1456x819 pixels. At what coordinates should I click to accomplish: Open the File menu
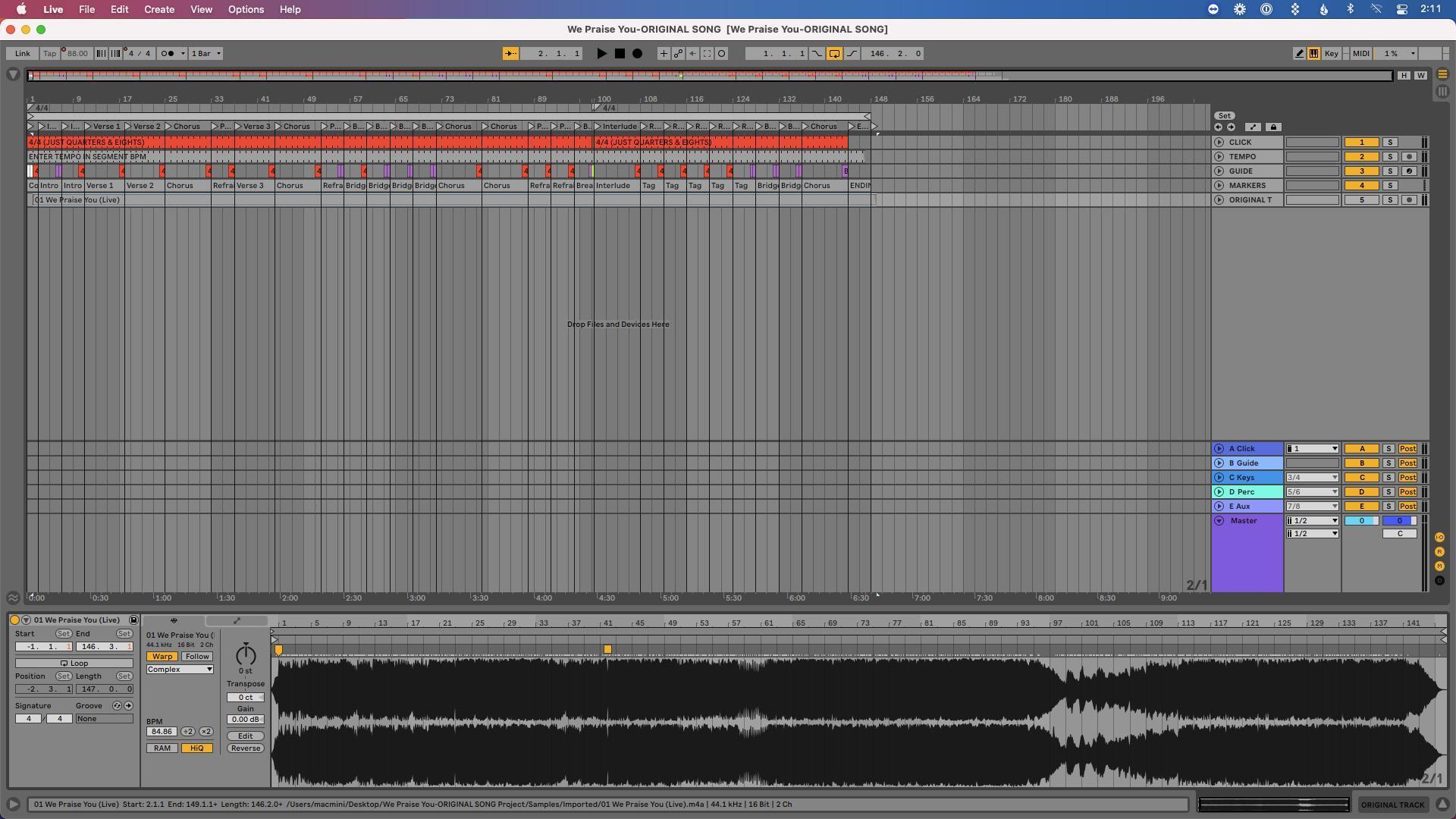click(x=86, y=9)
